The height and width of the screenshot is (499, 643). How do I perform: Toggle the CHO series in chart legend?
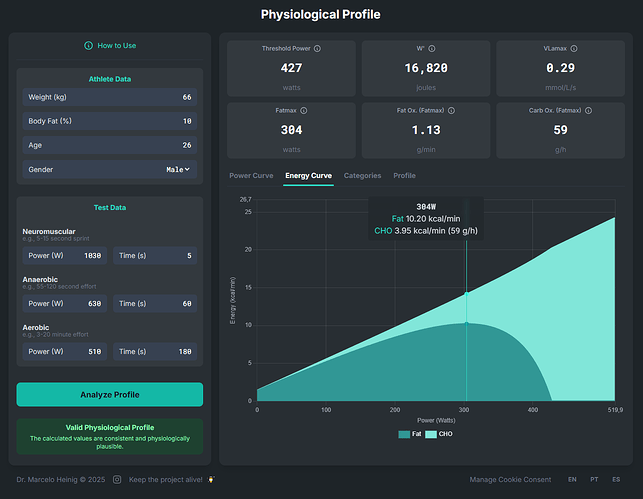(x=438, y=434)
